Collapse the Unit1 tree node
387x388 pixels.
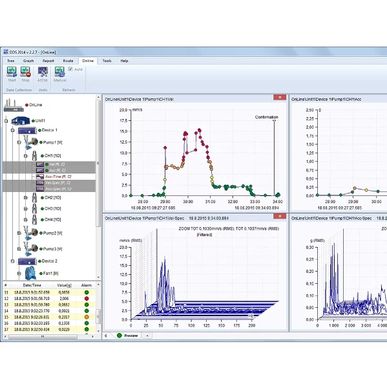point(6,121)
